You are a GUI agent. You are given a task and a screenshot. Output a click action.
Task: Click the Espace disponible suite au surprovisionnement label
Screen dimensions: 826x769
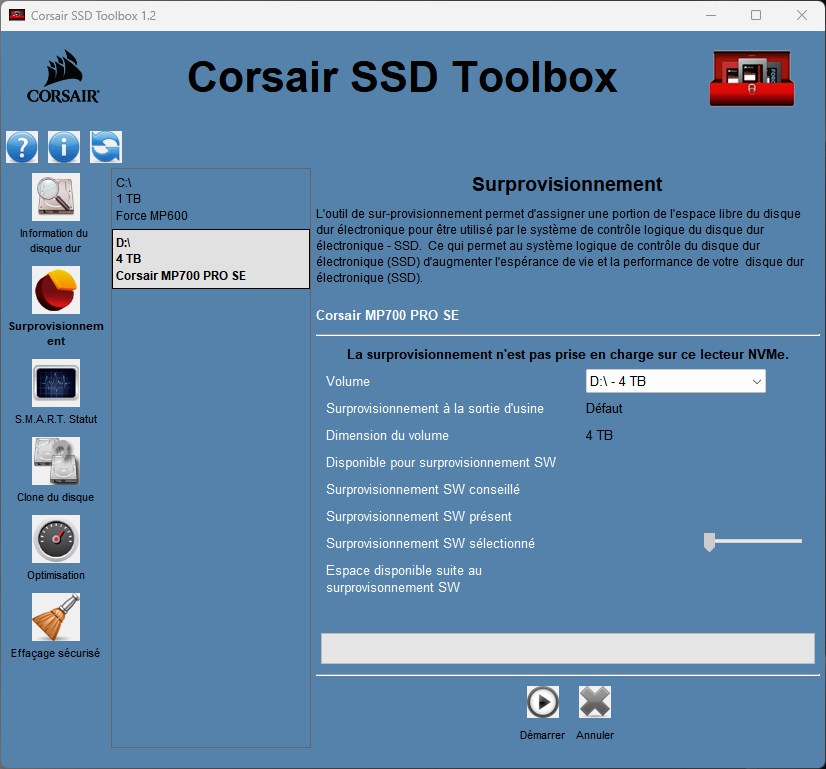pos(404,579)
